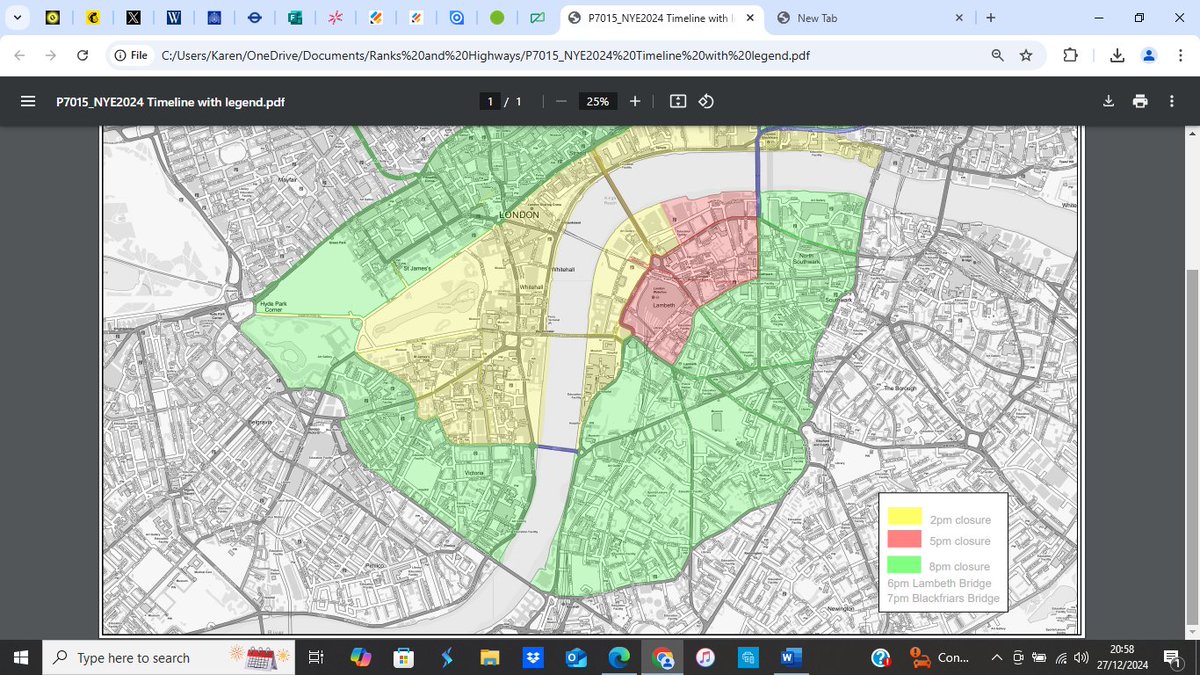Image resolution: width=1200 pixels, height=675 pixels.
Task: Switch to the pinned green circle tab
Action: [x=497, y=18]
